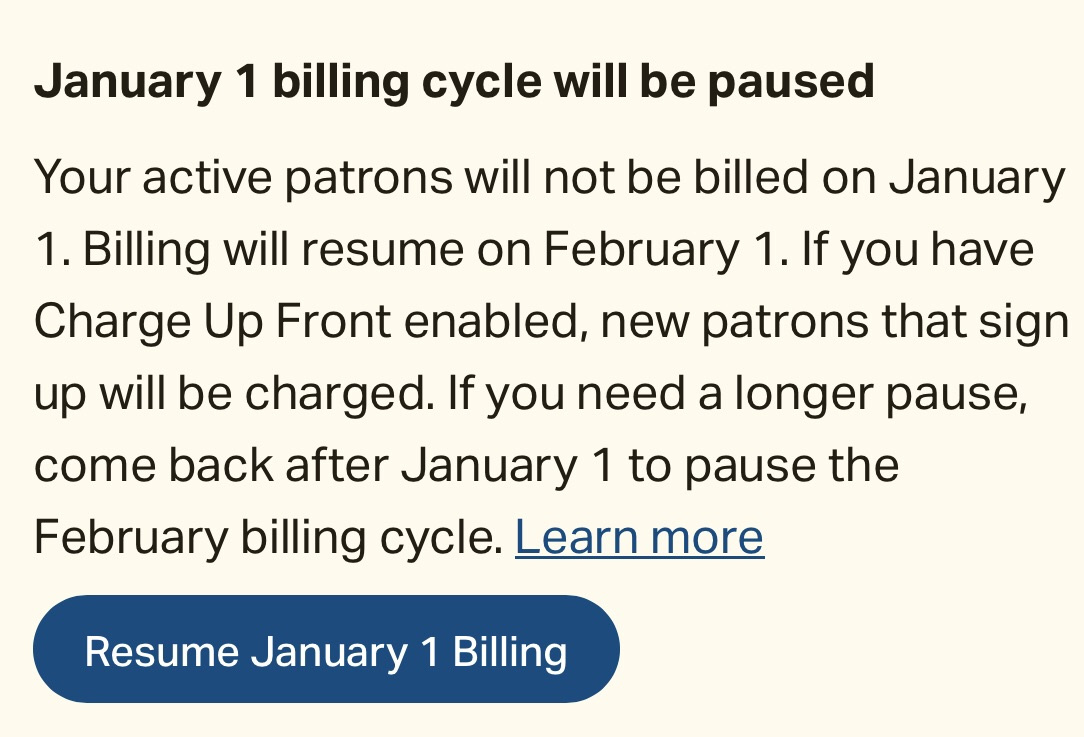The height and width of the screenshot is (737, 1084).
Task: Click the words 'new patrons that sign'
Action: [x=834, y=322]
